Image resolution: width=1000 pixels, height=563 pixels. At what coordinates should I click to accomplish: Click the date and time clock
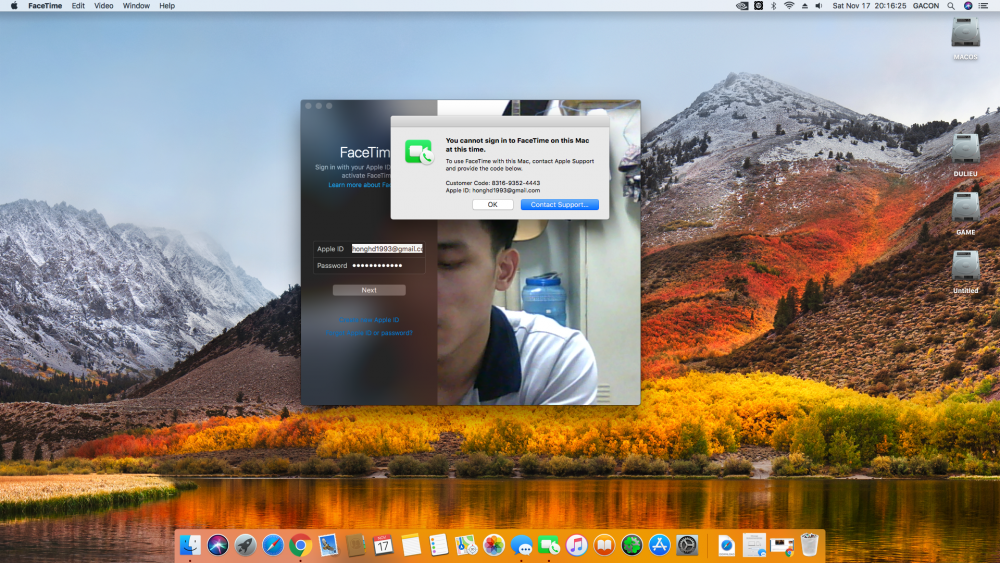click(x=869, y=6)
